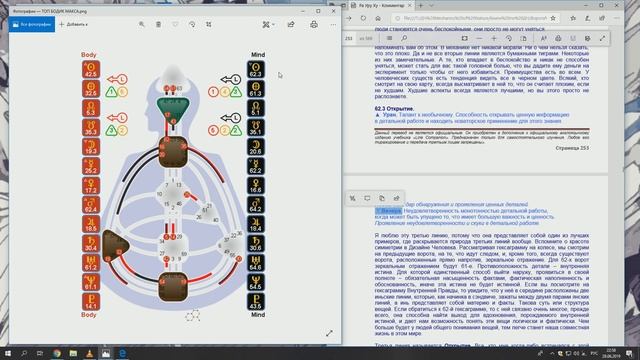Open Task View on the taskbar
640x360 pixels.
40,353
